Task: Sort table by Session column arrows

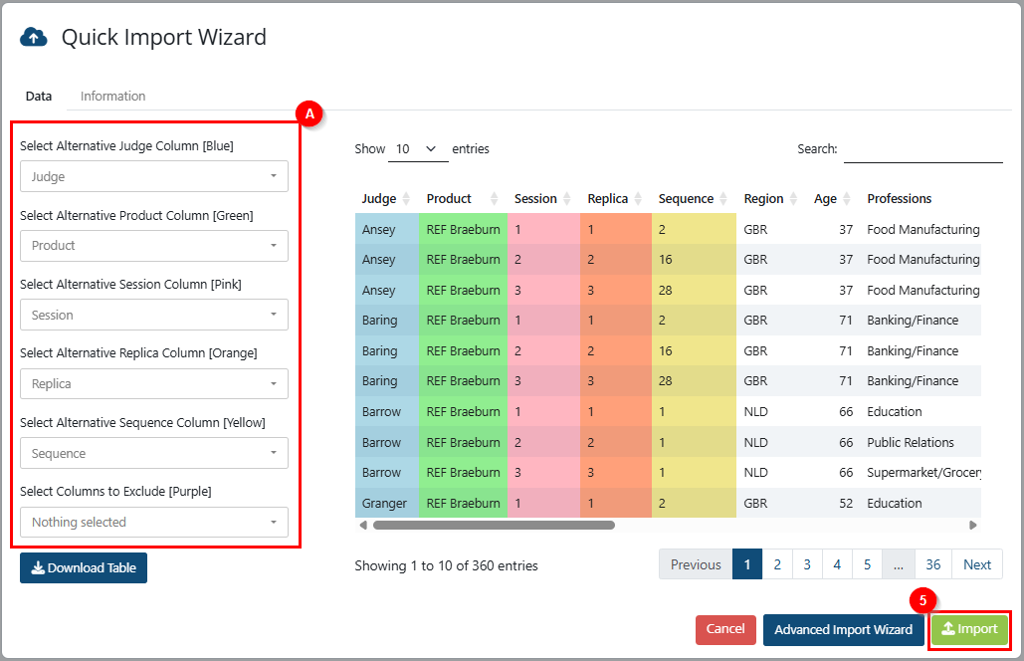Action: click(567, 199)
